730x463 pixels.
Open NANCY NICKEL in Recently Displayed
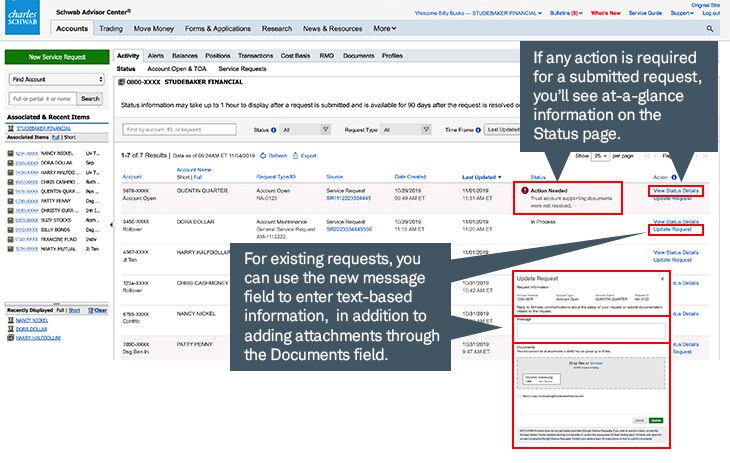pyautogui.click(x=32, y=320)
